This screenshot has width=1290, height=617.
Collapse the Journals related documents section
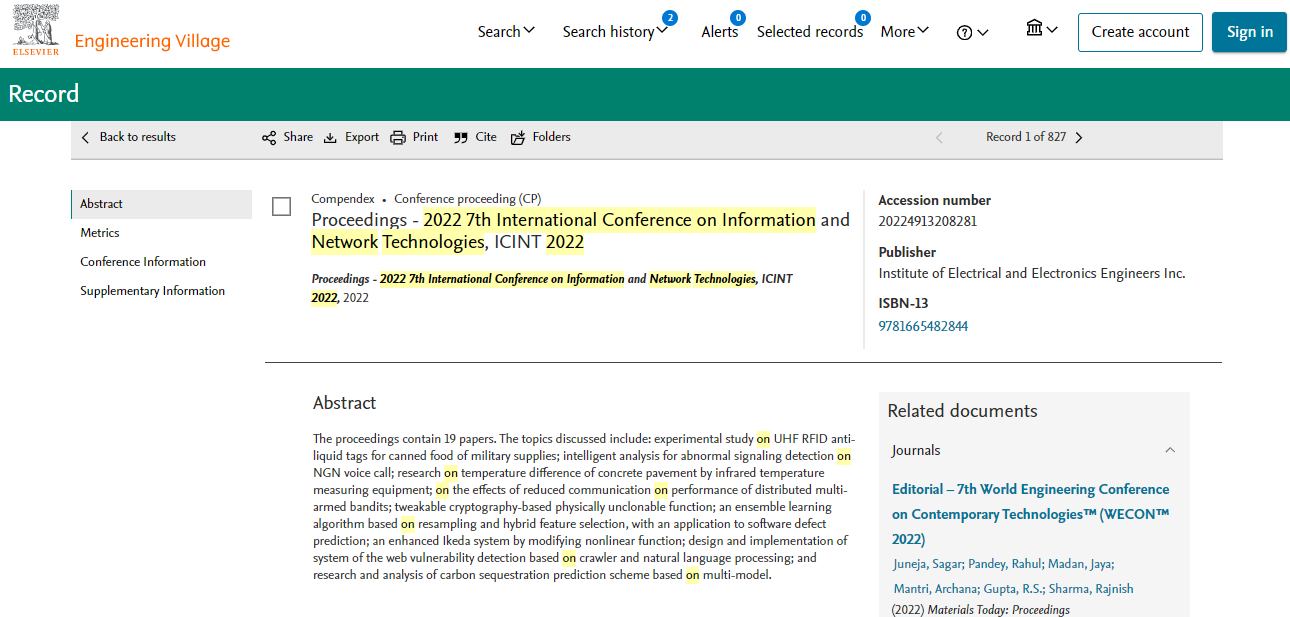(1170, 451)
